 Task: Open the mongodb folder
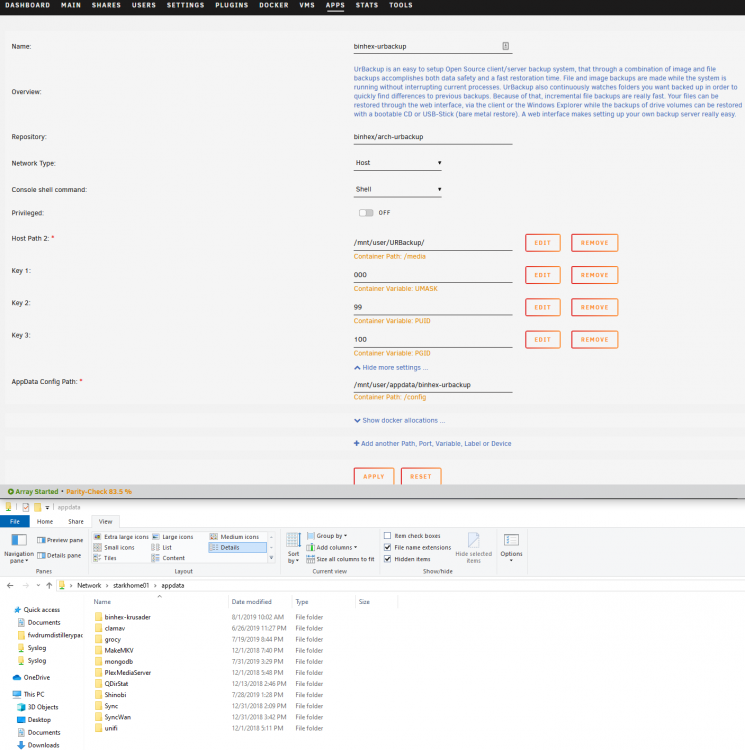(114, 662)
